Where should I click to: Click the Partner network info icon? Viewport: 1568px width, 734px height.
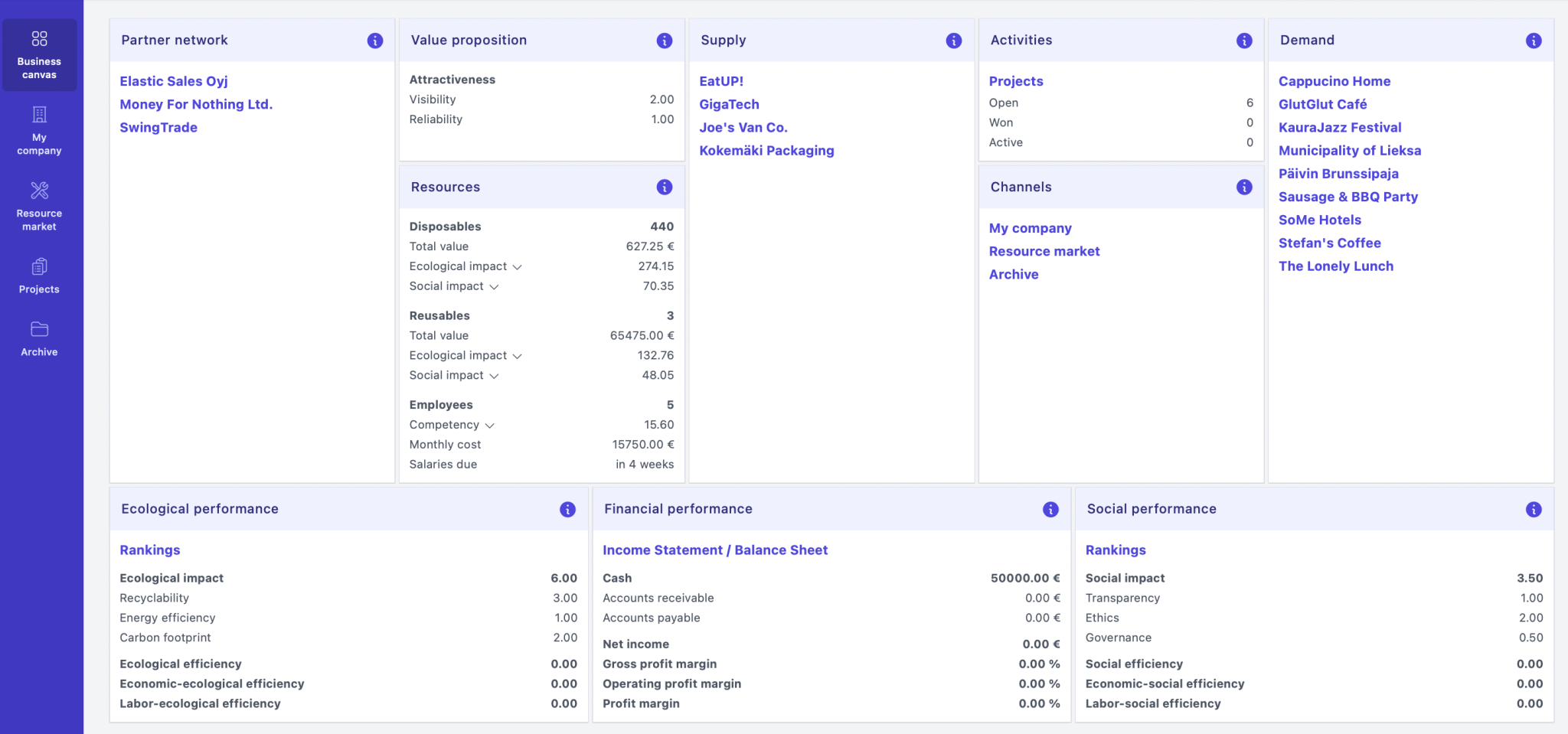coord(374,41)
